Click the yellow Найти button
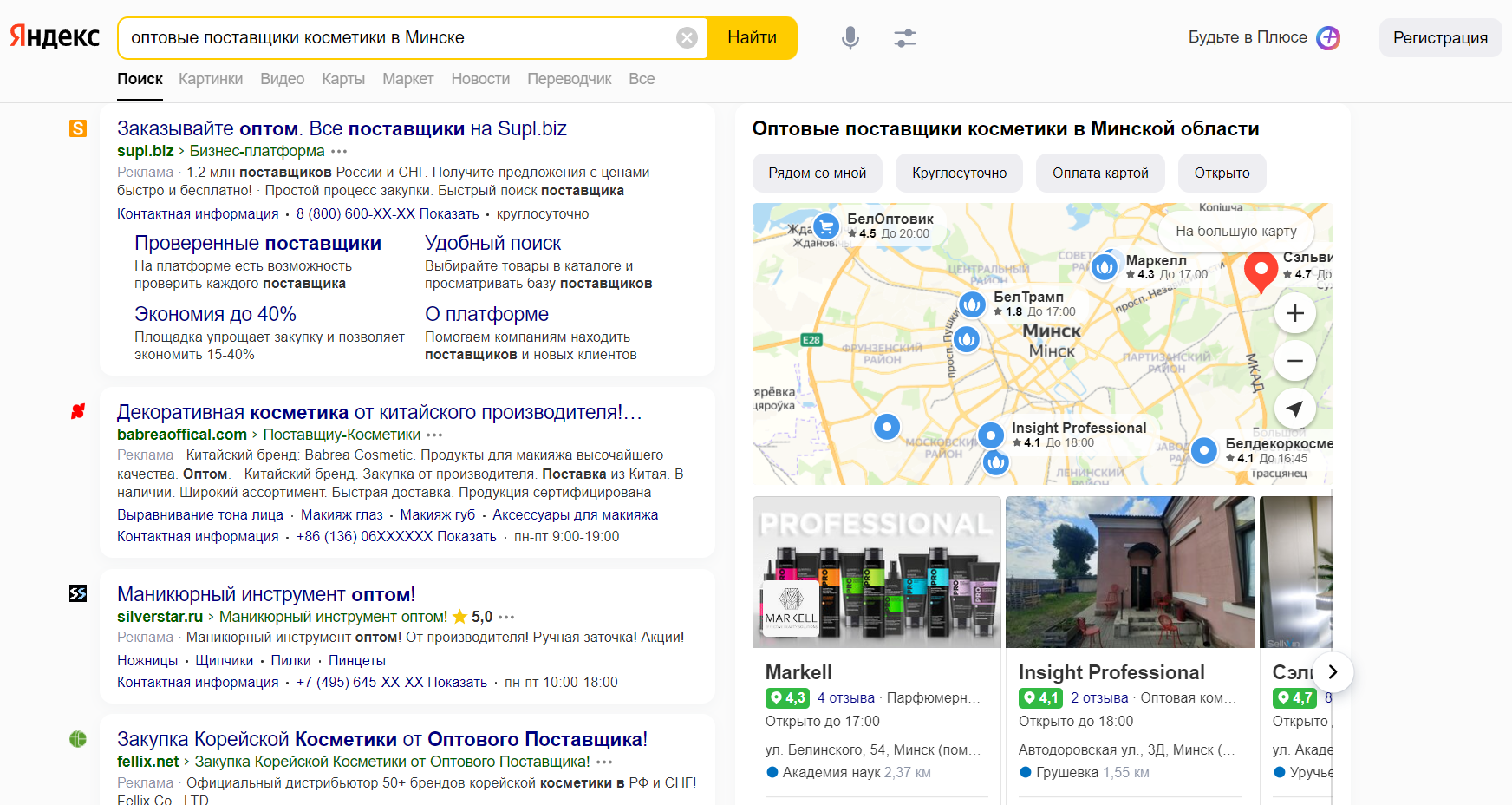This screenshot has width=1512, height=805. click(x=752, y=38)
